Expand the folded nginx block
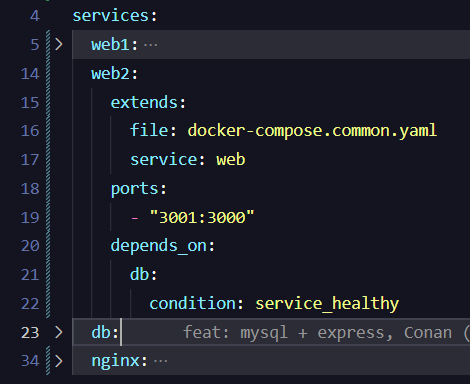470x384 pixels. [x=59, y=361]
